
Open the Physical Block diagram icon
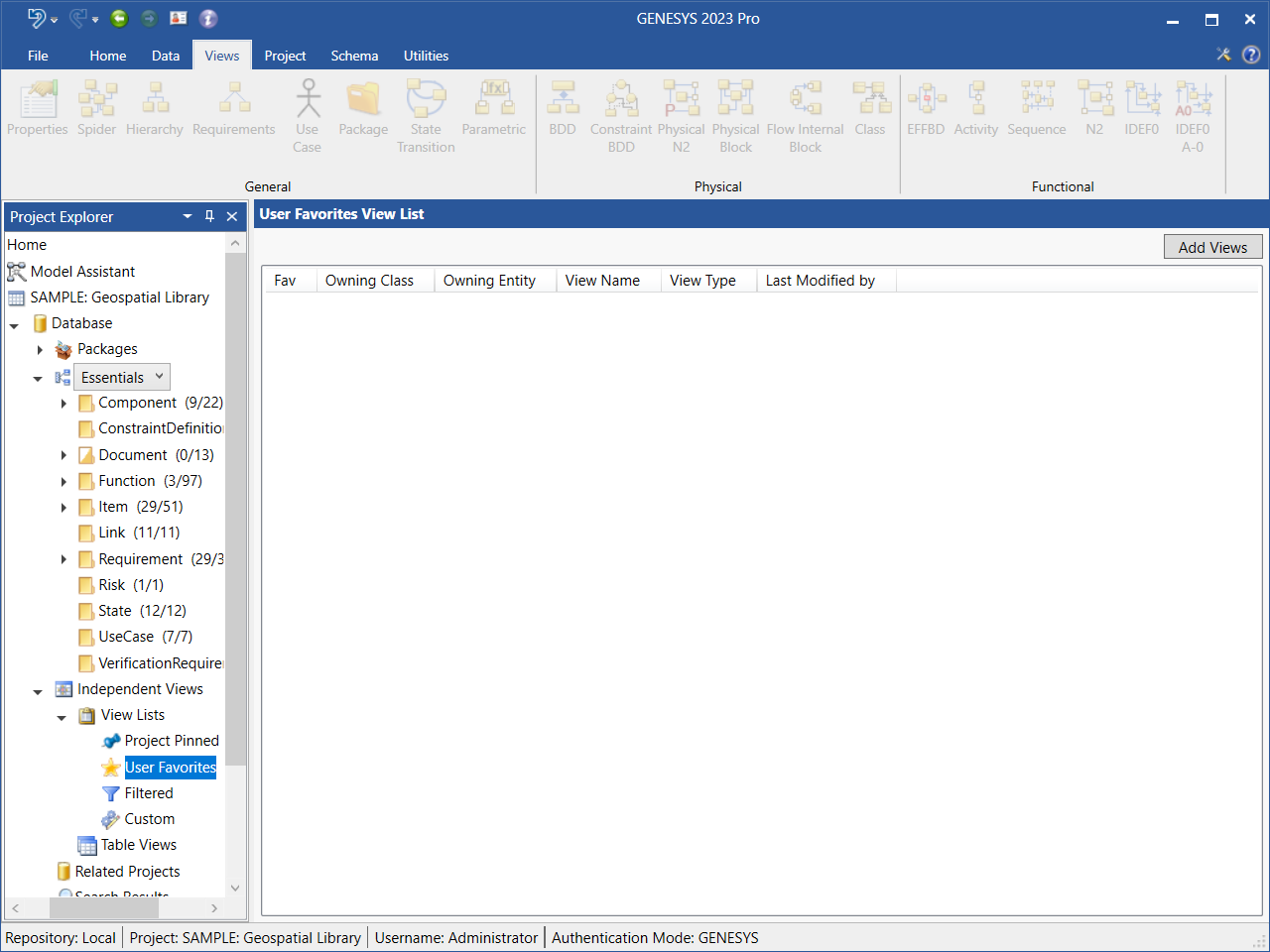735,100
